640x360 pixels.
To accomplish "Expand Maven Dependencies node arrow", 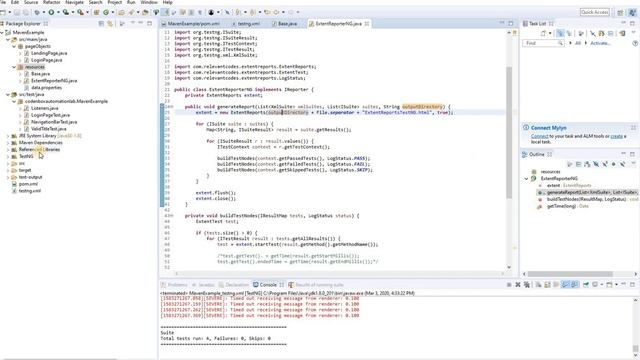I will pos(8,142).
